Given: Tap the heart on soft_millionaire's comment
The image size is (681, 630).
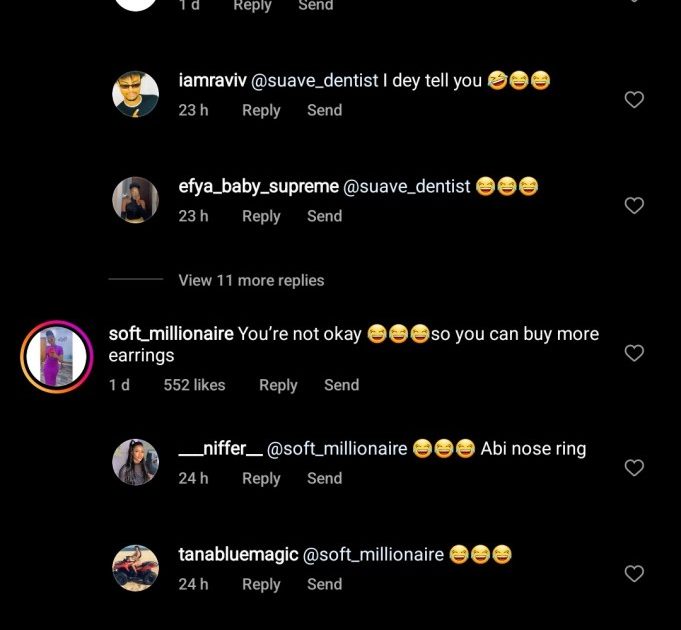Looking at the screenshot, I should coord(634,353).
